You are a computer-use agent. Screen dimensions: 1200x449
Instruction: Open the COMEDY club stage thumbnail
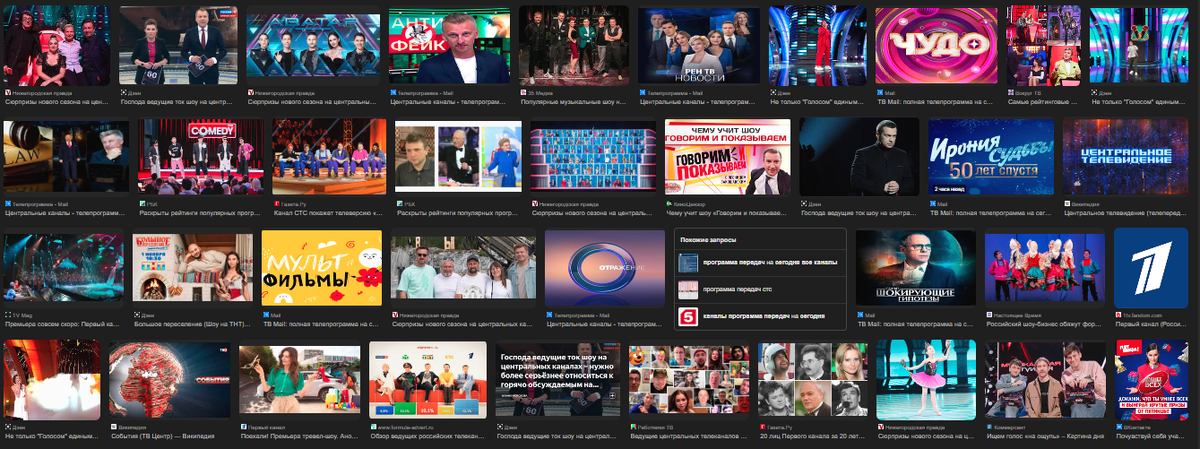click(x=200, y=156)
